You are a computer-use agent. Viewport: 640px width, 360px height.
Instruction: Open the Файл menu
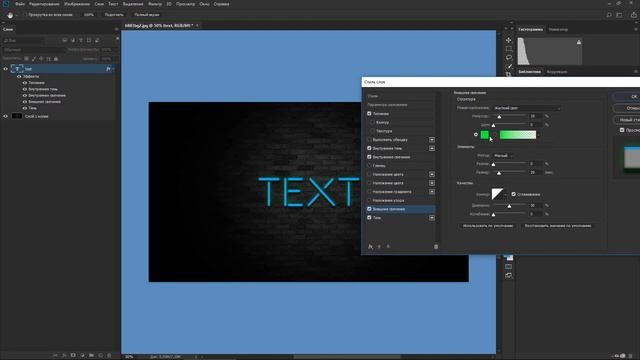click(20, 4)
